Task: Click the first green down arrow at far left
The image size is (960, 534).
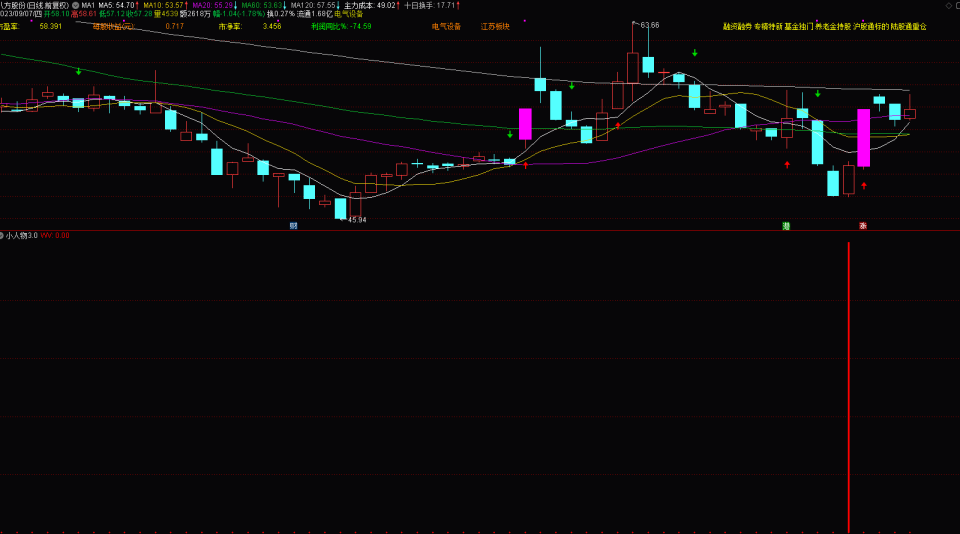Action: 78,72
